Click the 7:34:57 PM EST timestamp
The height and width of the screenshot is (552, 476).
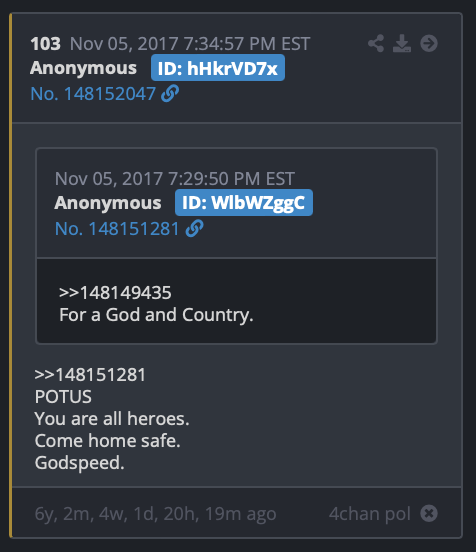point(190,44)
